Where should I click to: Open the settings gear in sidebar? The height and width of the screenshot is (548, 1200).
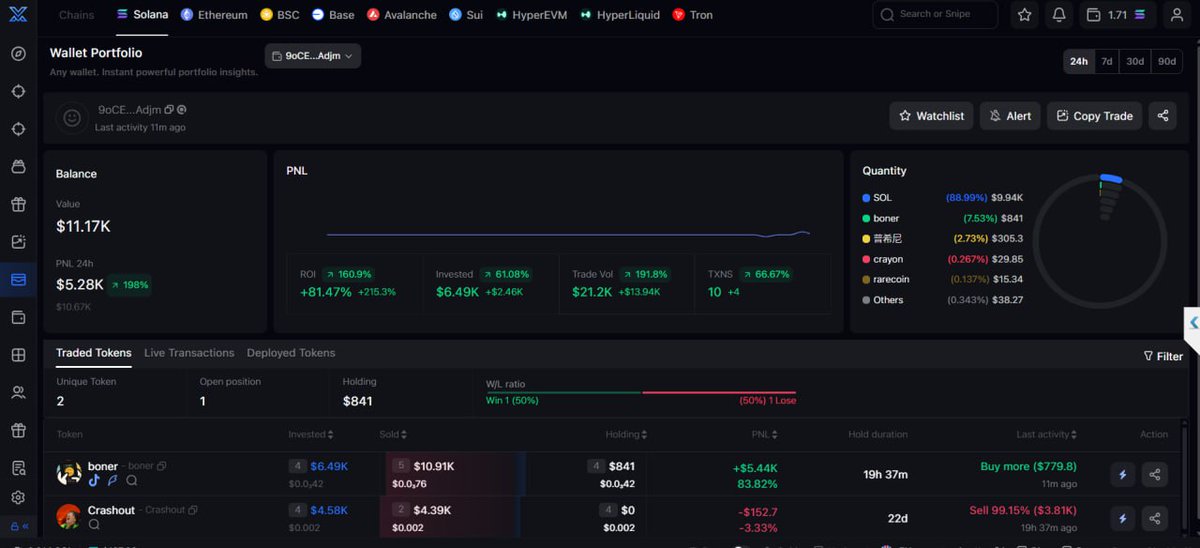(18, 498)
